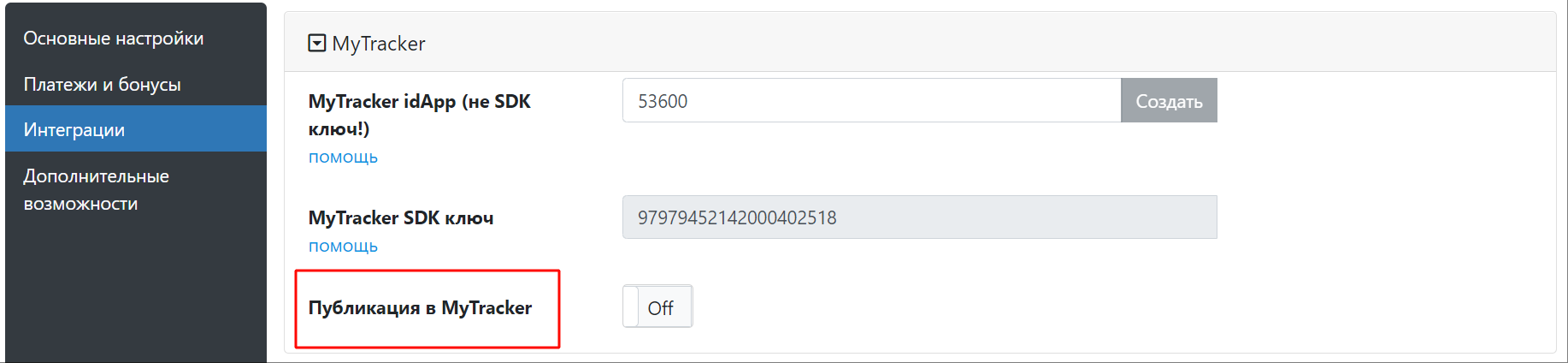This screenshot has width=1568, height=363.
Task: Click the empty dark sidebar area below the menu
Action: 135,291
